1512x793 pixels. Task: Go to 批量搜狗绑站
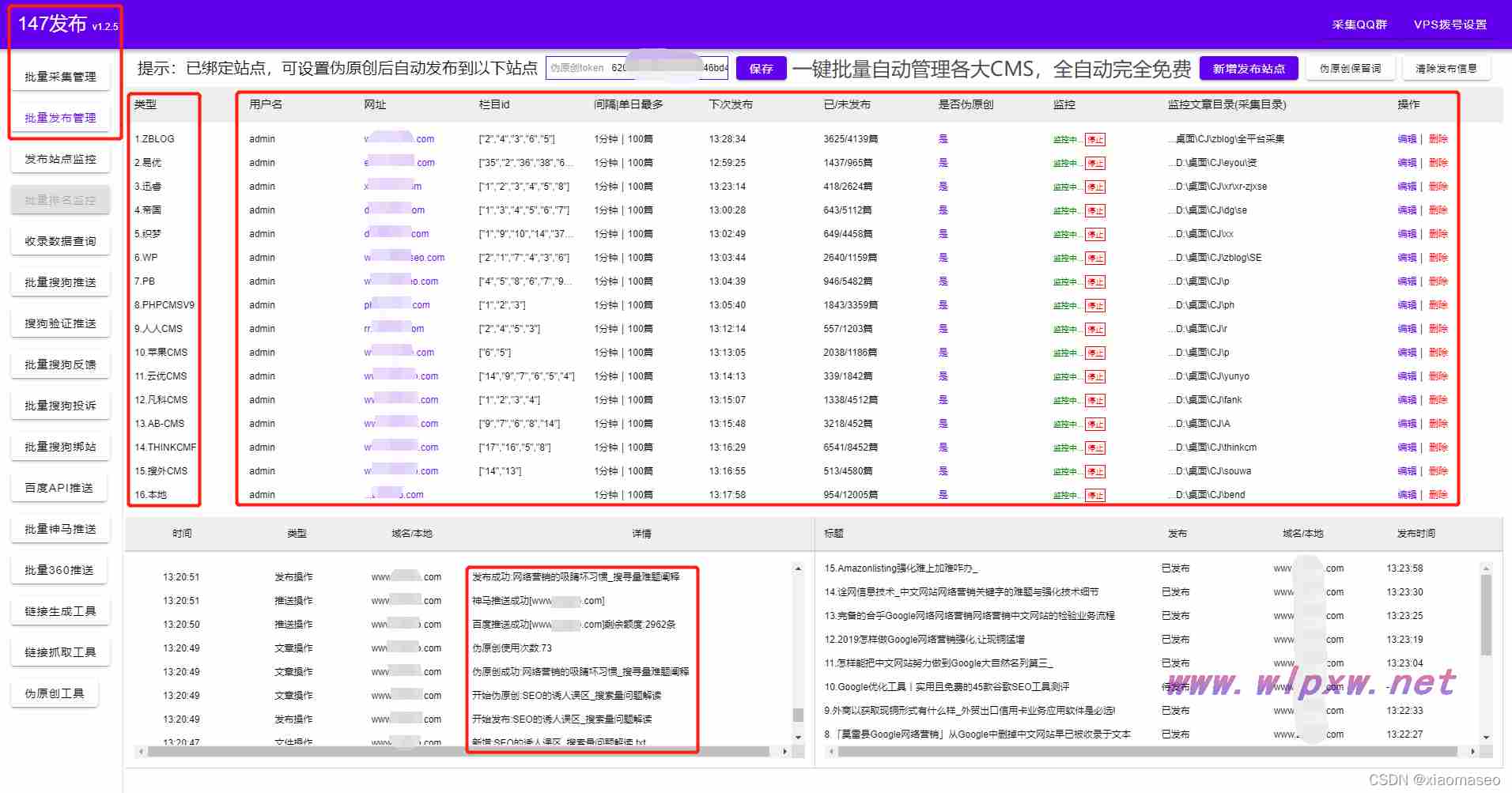pyautogui.click(x=60, y=447)
